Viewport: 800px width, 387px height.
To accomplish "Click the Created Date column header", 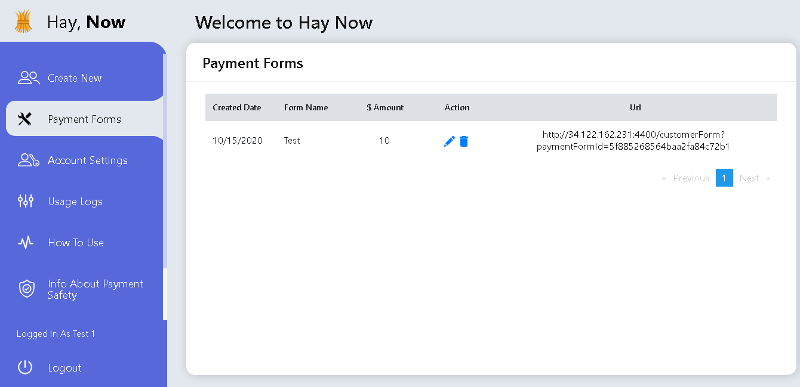I will click(237, 108).
